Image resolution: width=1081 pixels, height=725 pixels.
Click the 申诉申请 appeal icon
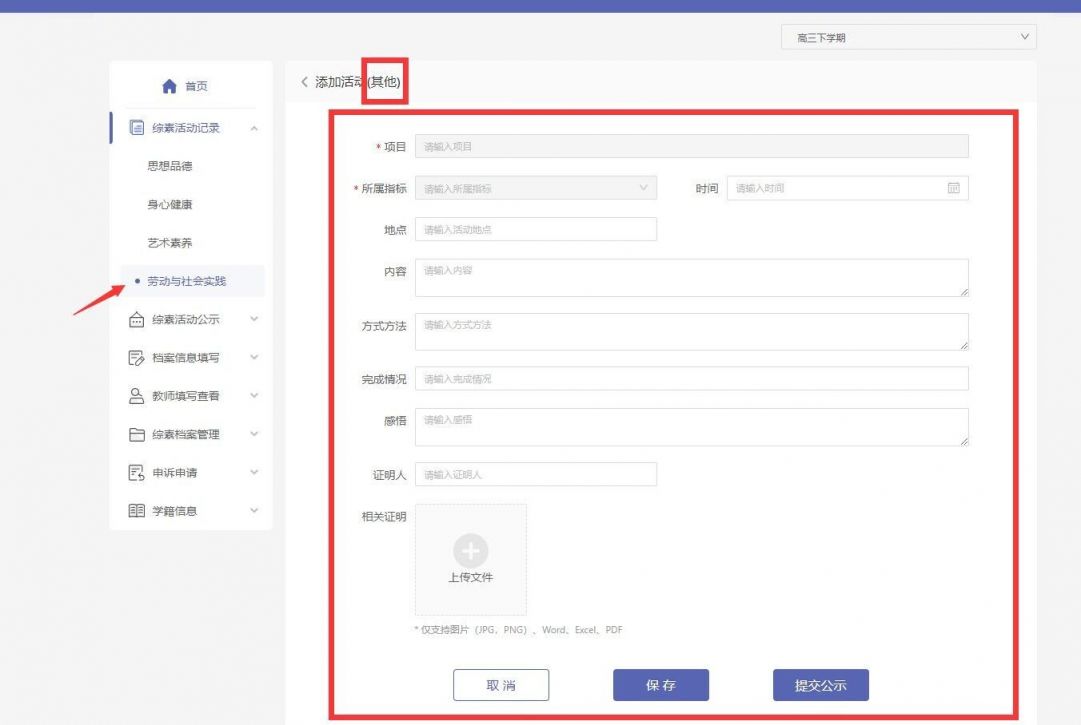(138, 471)
